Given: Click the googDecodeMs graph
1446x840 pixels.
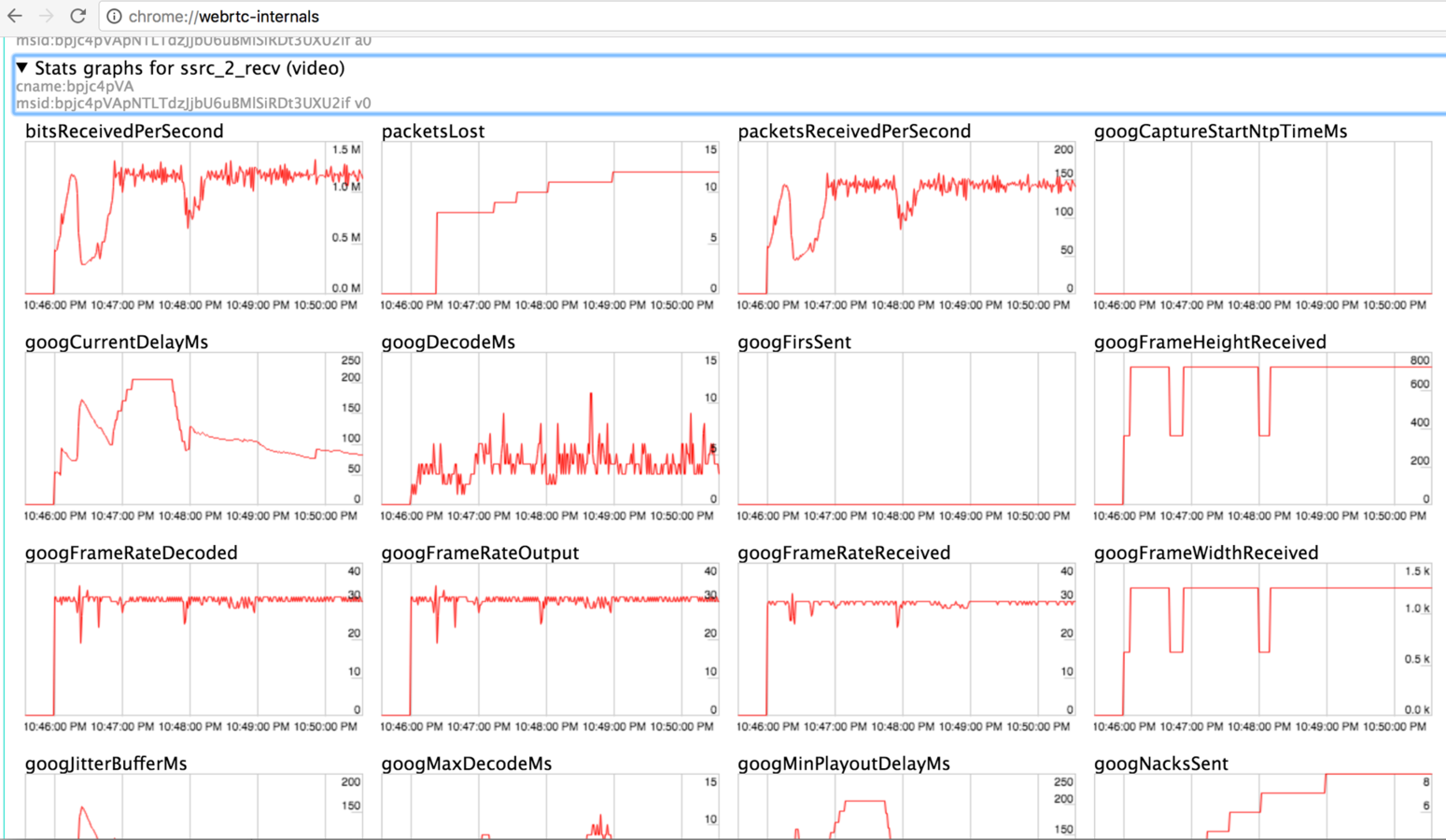Looking at the screenshot, I should pos(550,428).
